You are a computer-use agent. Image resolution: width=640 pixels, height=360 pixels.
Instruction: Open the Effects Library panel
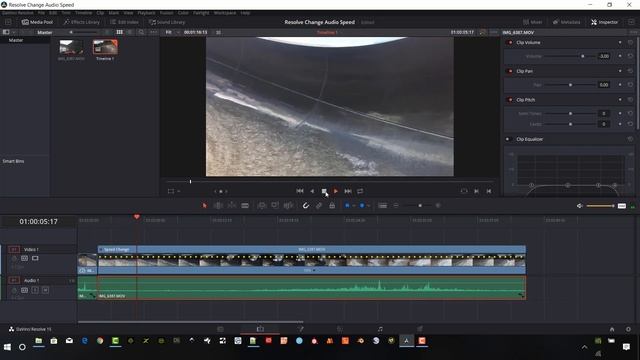82,22
